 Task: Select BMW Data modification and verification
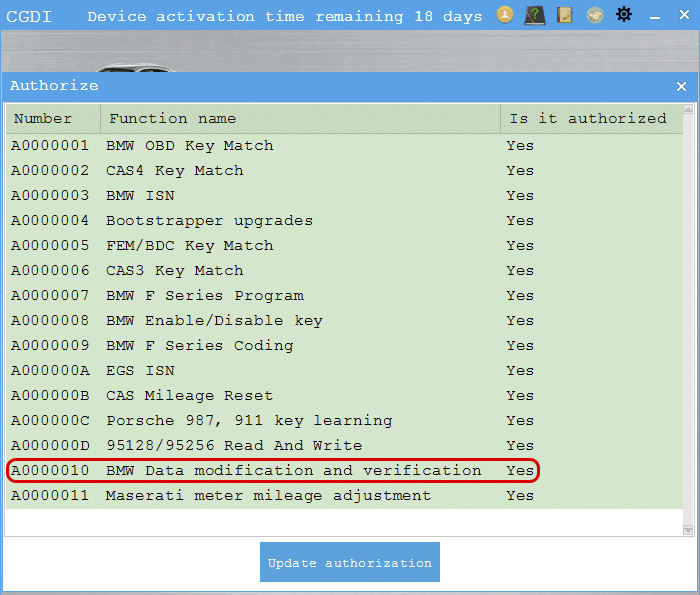click(294, 470)
